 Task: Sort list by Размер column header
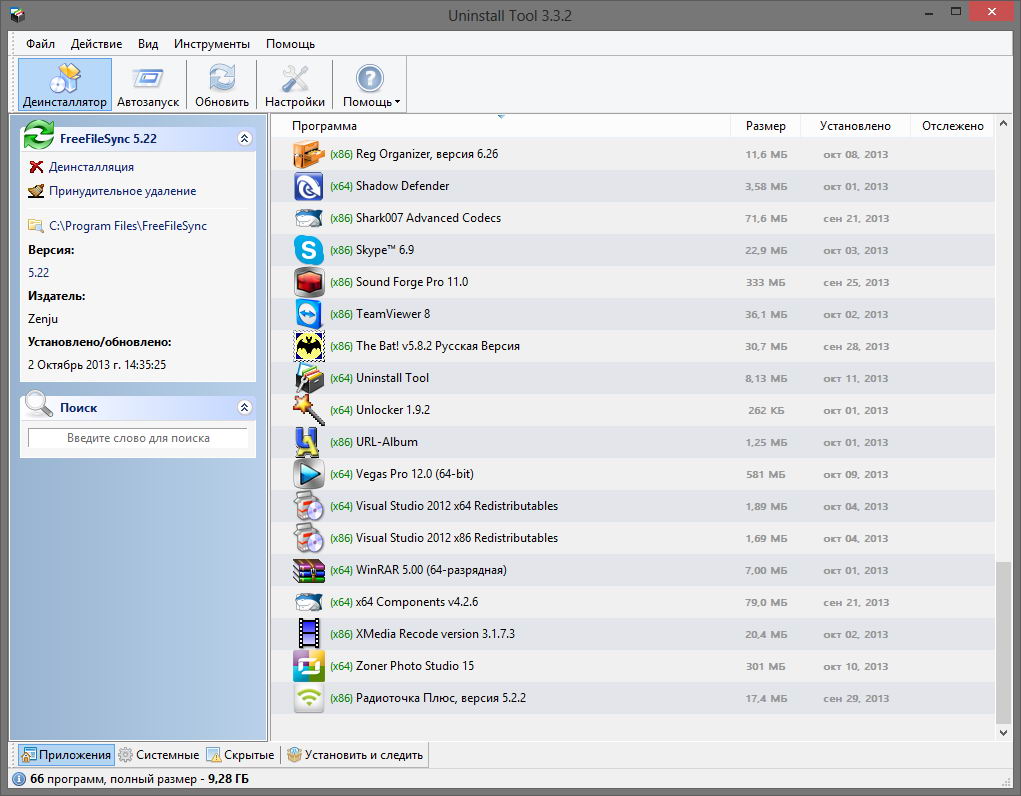(x=765, y=126)
